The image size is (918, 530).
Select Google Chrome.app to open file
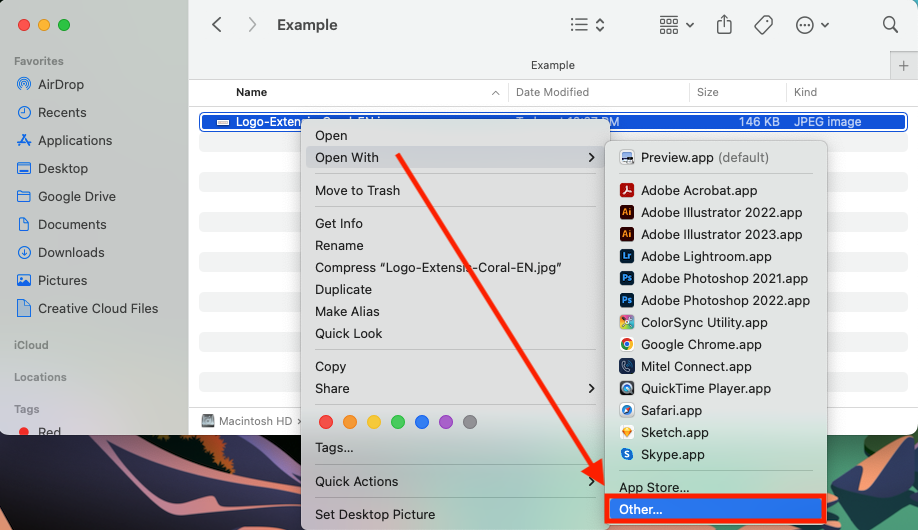point(701,344)
